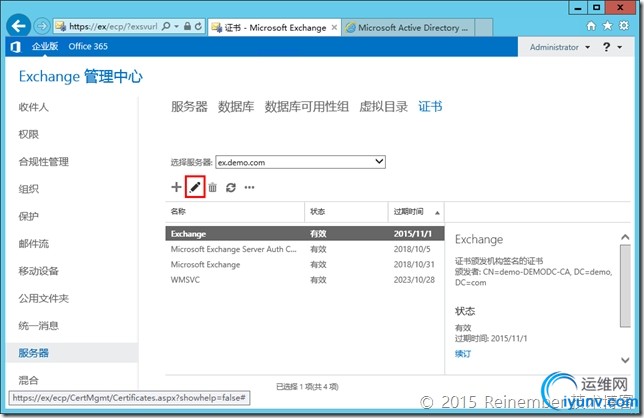
Task: Open the Favorites star icon
Action: pos(607,26)
